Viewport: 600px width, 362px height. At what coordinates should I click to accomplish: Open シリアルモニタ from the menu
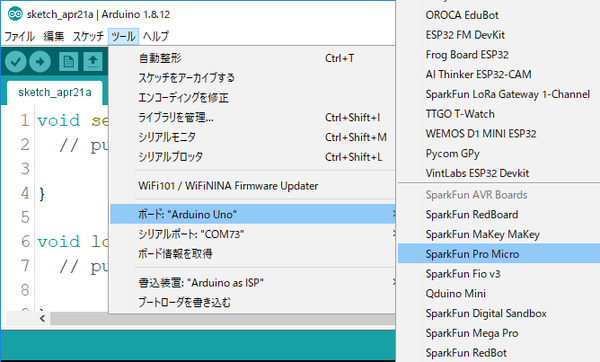point(253,137)
